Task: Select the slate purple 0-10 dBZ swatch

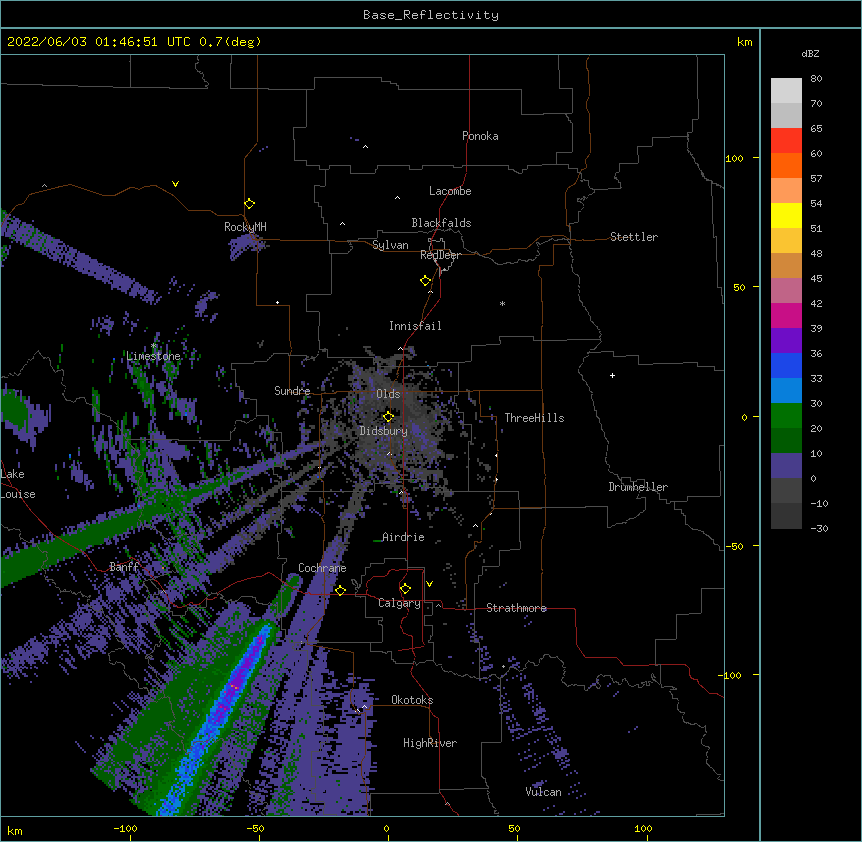Action: (x=786, y=466)
